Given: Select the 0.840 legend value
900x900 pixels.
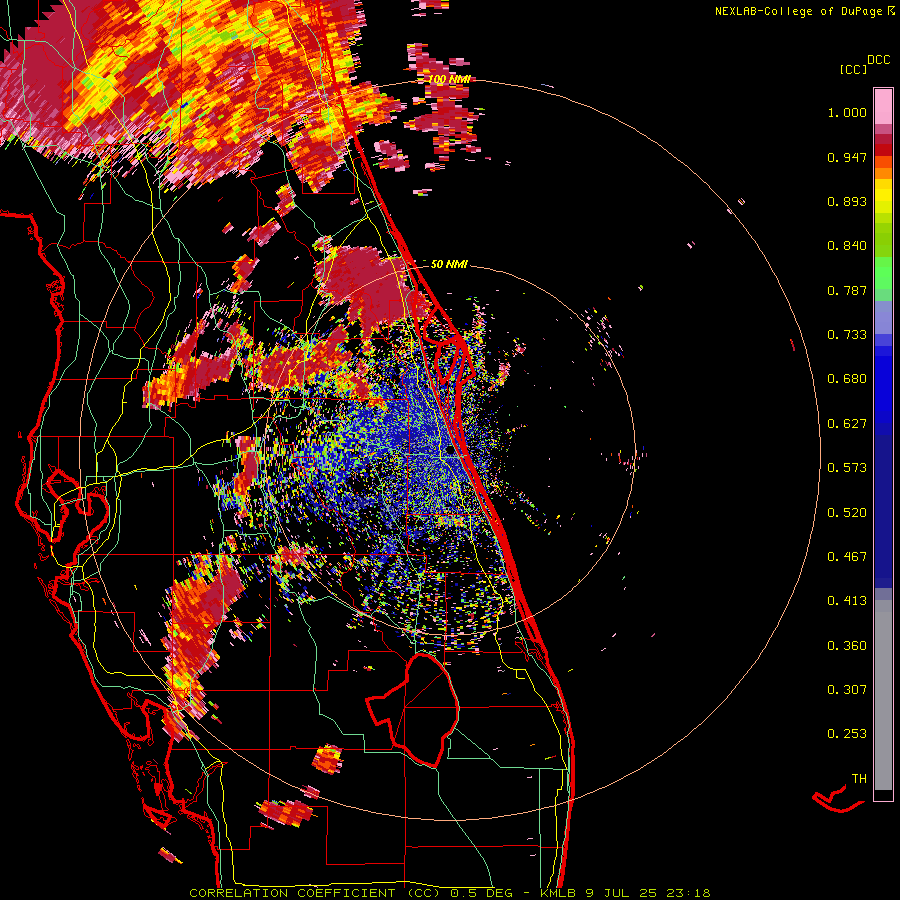Looking at the screenshot, I should pos(847,246).
